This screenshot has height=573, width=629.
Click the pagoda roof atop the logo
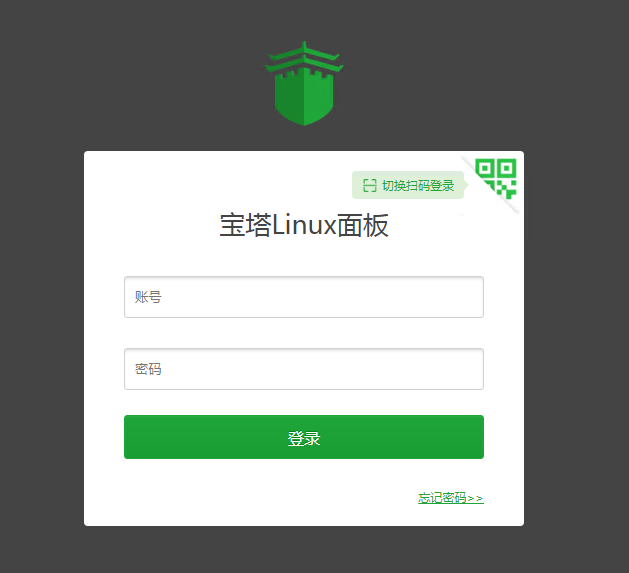tap(304, 57)
